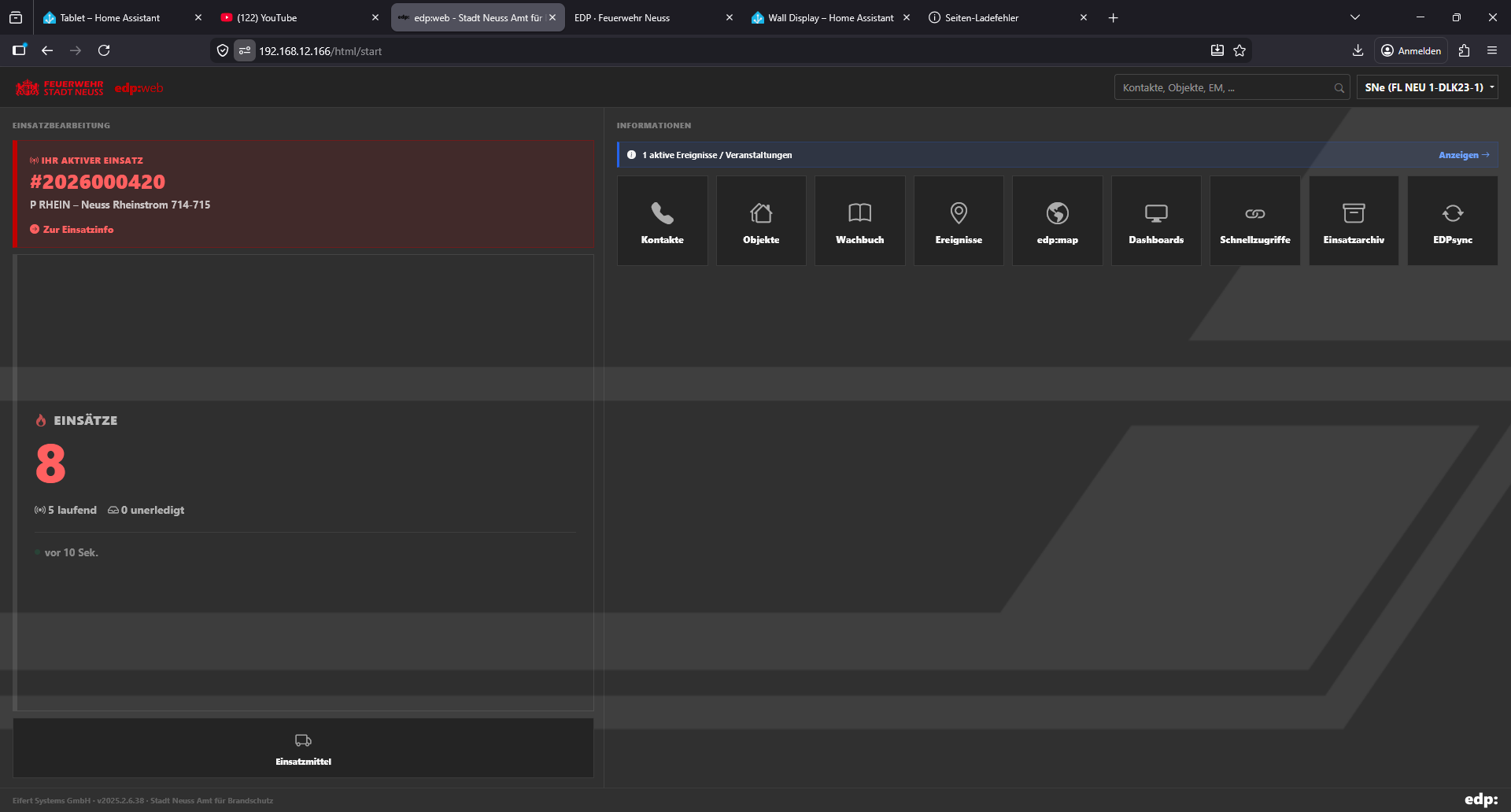Open the Schnellzugriffe link tile
The image size is (1511, 812).
(x=1254, y=221)
